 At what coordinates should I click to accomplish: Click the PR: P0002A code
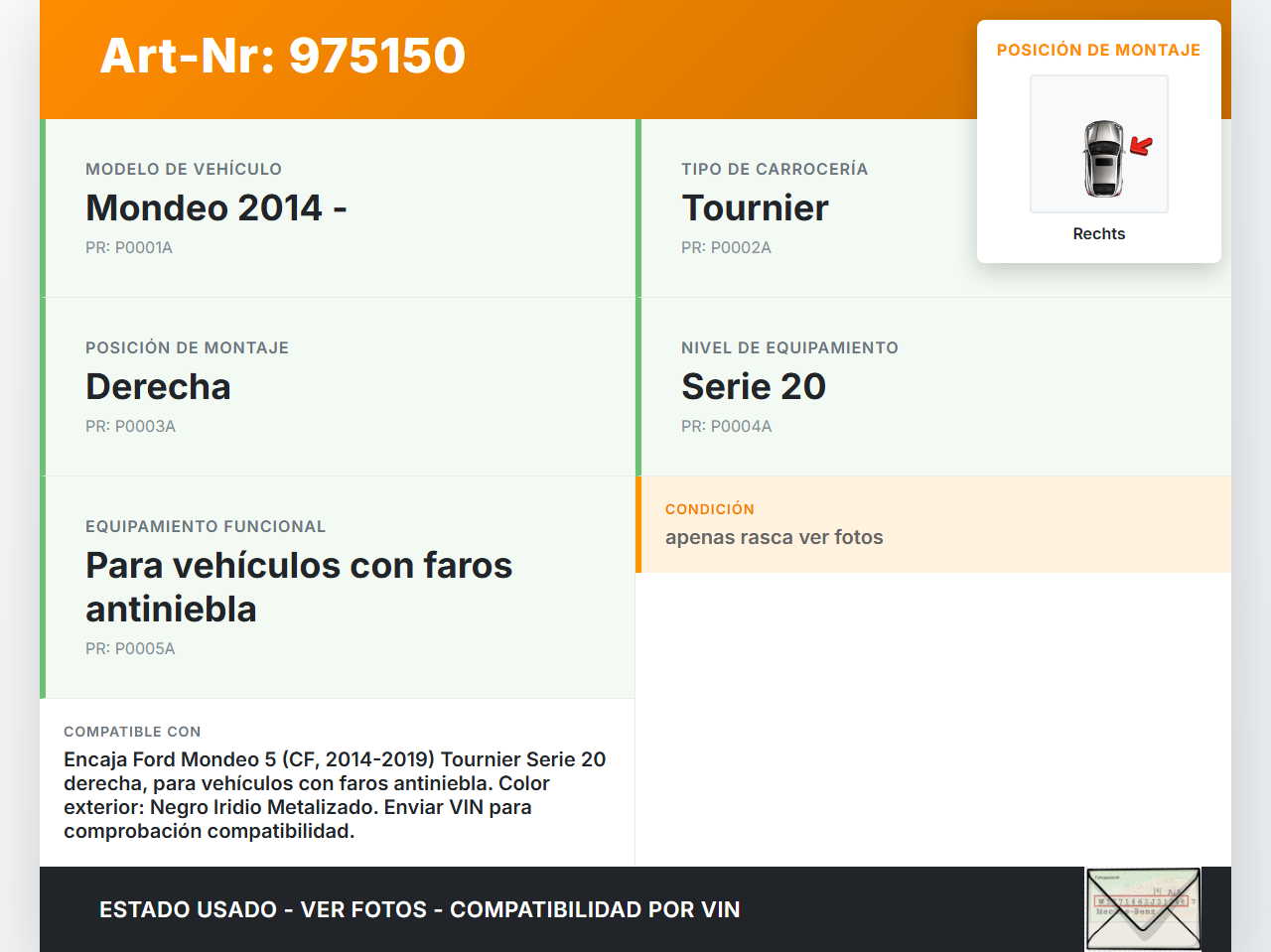pyautogui.click(x=726, y=248)
